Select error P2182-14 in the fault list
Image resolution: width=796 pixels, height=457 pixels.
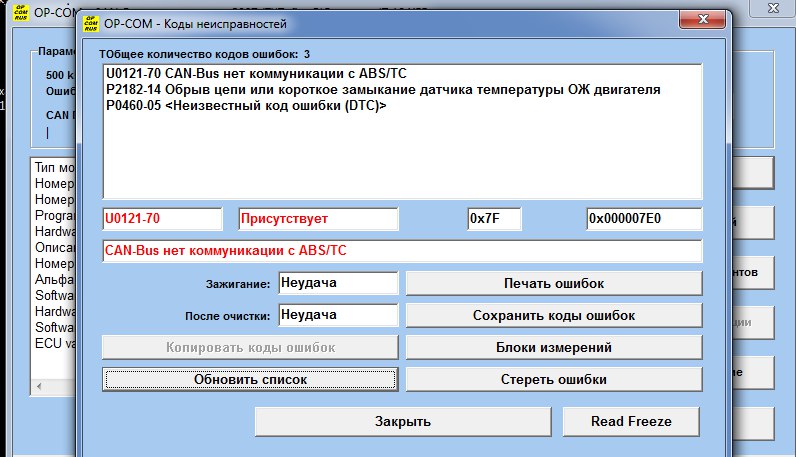coord(381,90)
